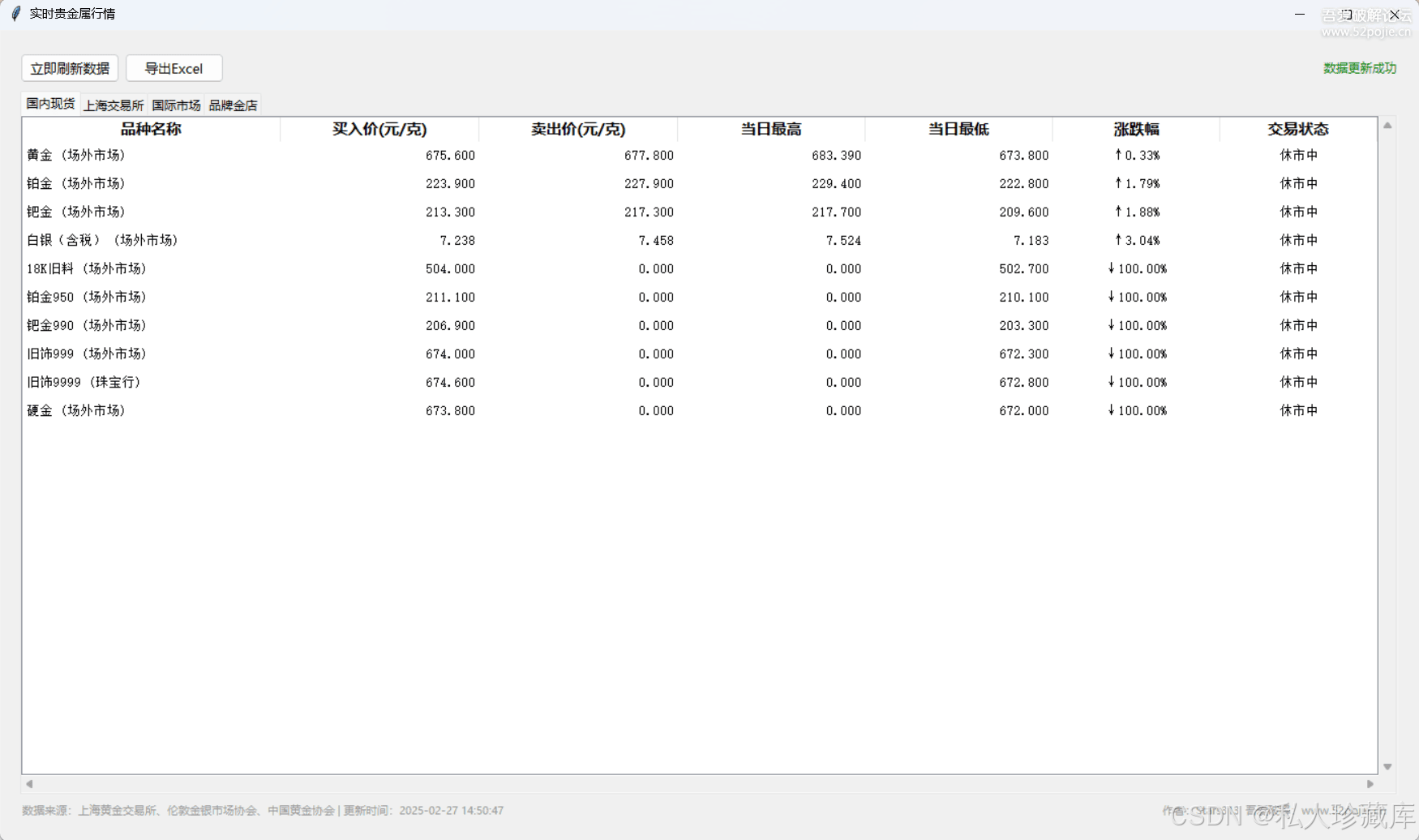Click the 涨跌幅 column header
This screenshot has height=840, width=1419.
pyautogui.click(x=1136, y=129)
